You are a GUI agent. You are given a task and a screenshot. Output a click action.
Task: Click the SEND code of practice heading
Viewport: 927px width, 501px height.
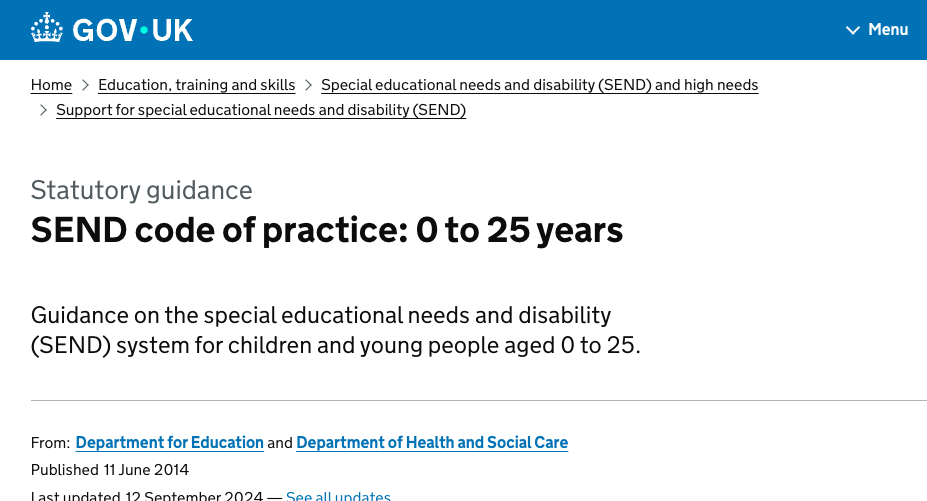(327, 230)
